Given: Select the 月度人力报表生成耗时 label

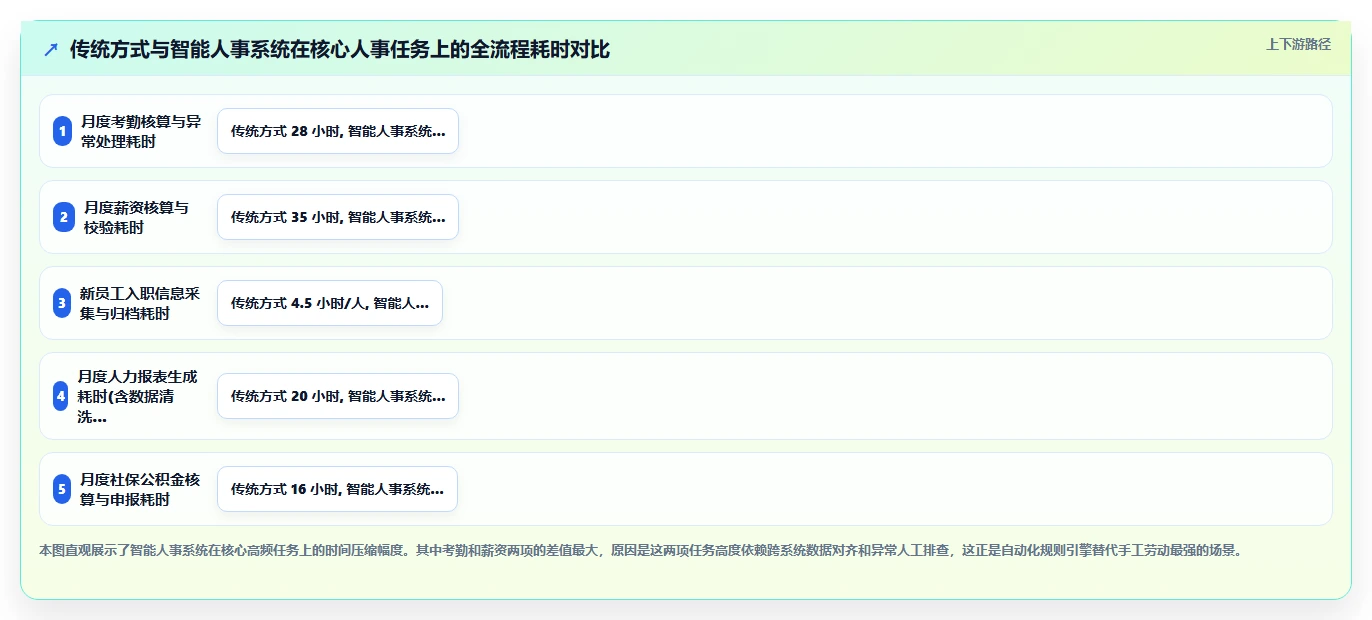Looking at the screenshot, I should click(x=138, y=396).
